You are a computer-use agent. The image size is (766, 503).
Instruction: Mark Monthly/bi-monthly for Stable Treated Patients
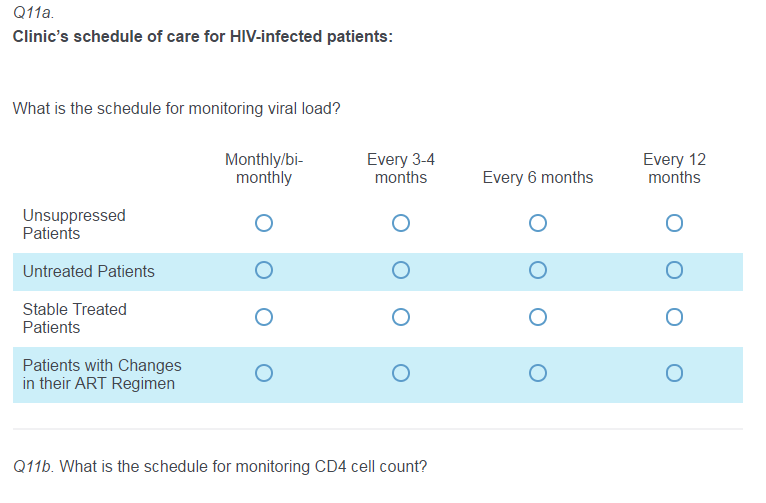(x=264, y=317)
